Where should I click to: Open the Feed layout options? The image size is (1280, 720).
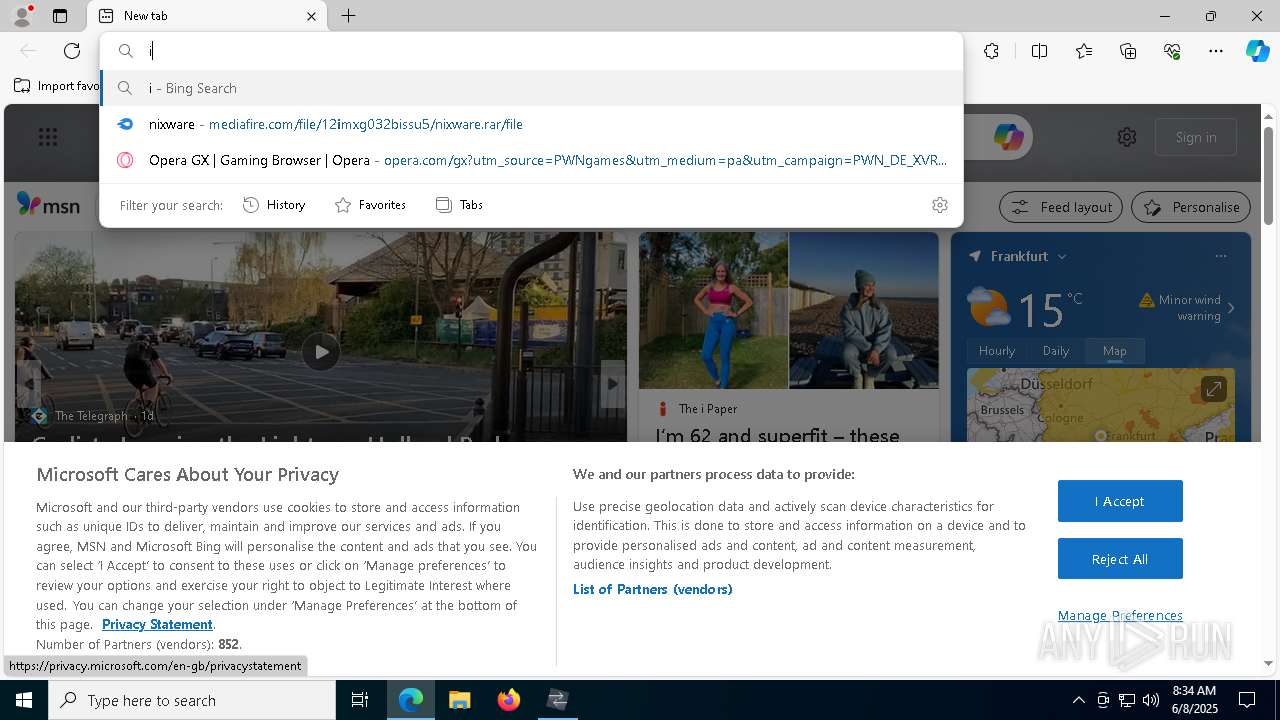pyautogui.click(x=1062, y=207)
